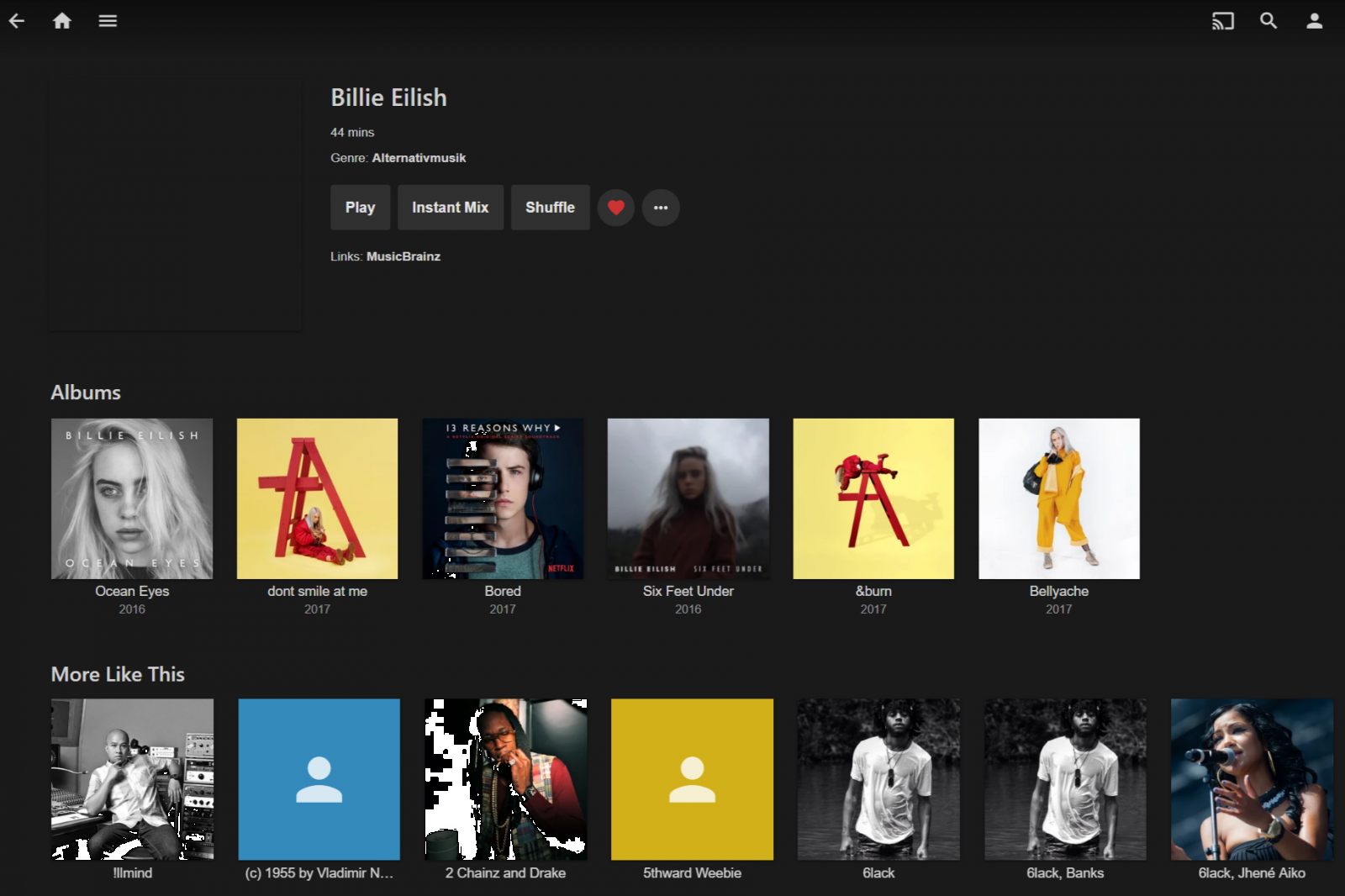
Task: Open the hamburger menu
Action: (x=108, y=21)
